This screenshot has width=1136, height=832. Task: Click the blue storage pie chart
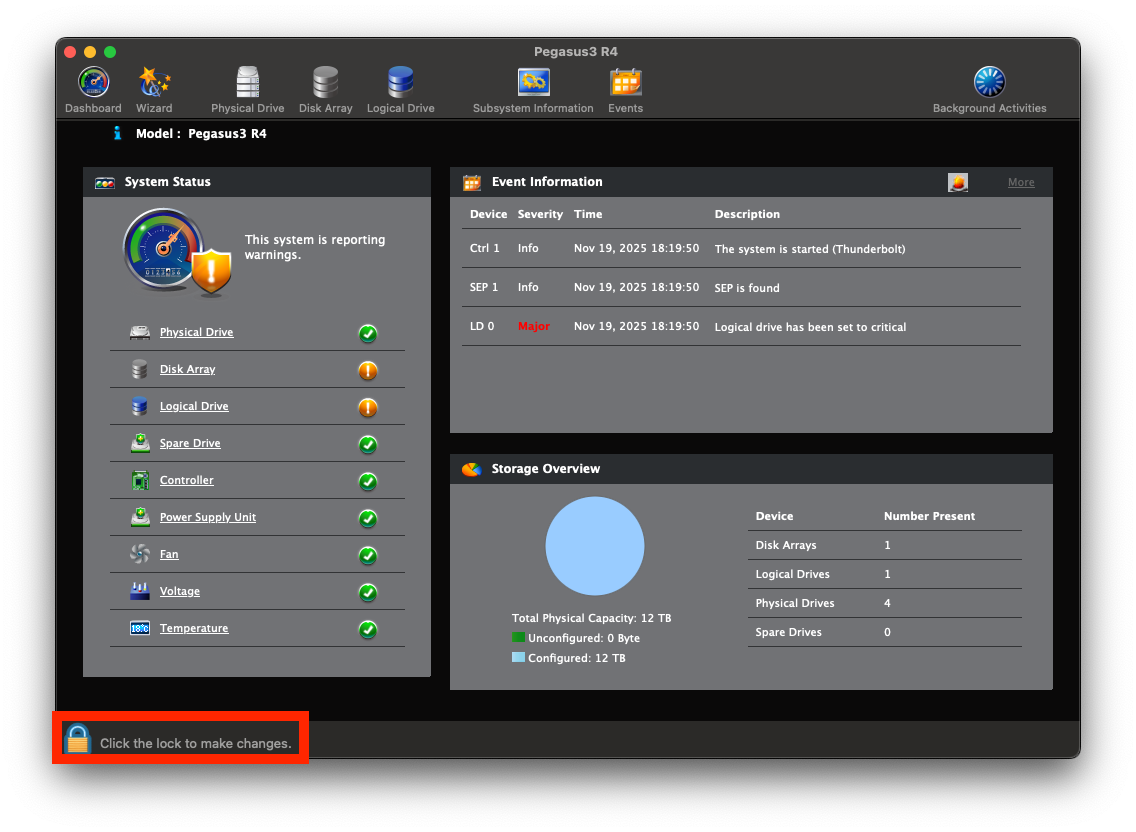594,546
